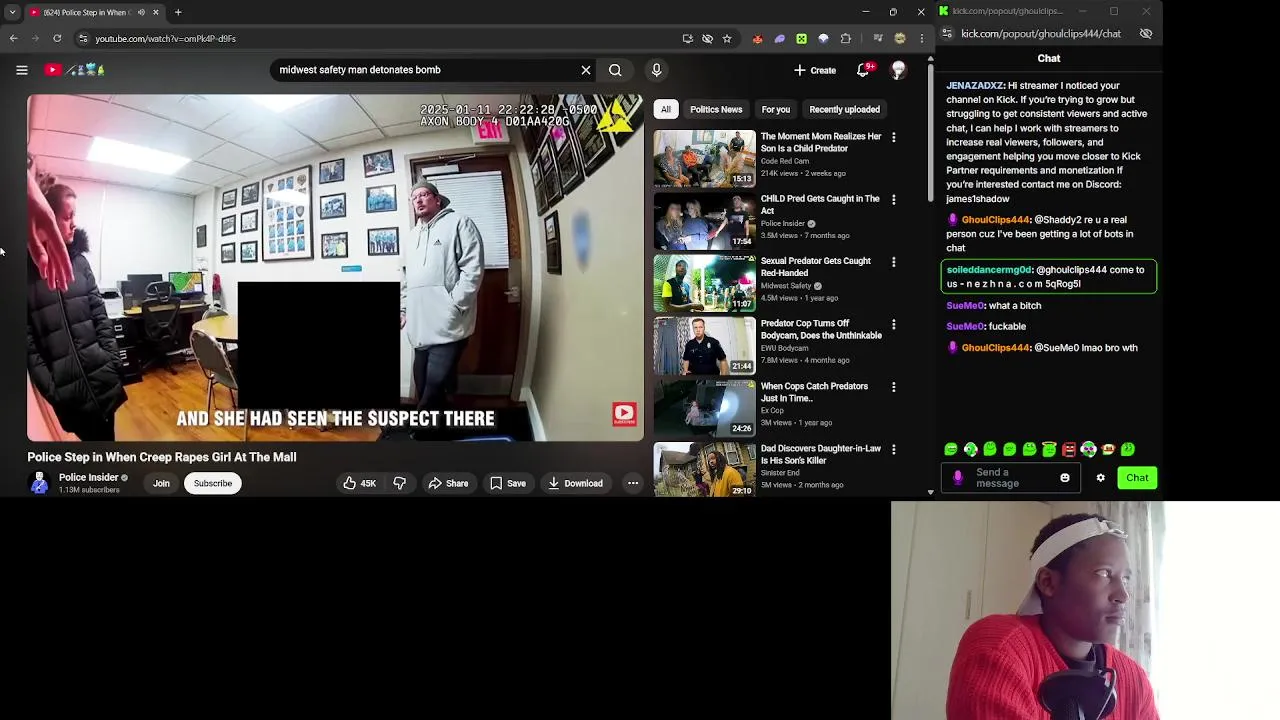
Task: Open Chrome's three-dot menu
Action: 922,38
